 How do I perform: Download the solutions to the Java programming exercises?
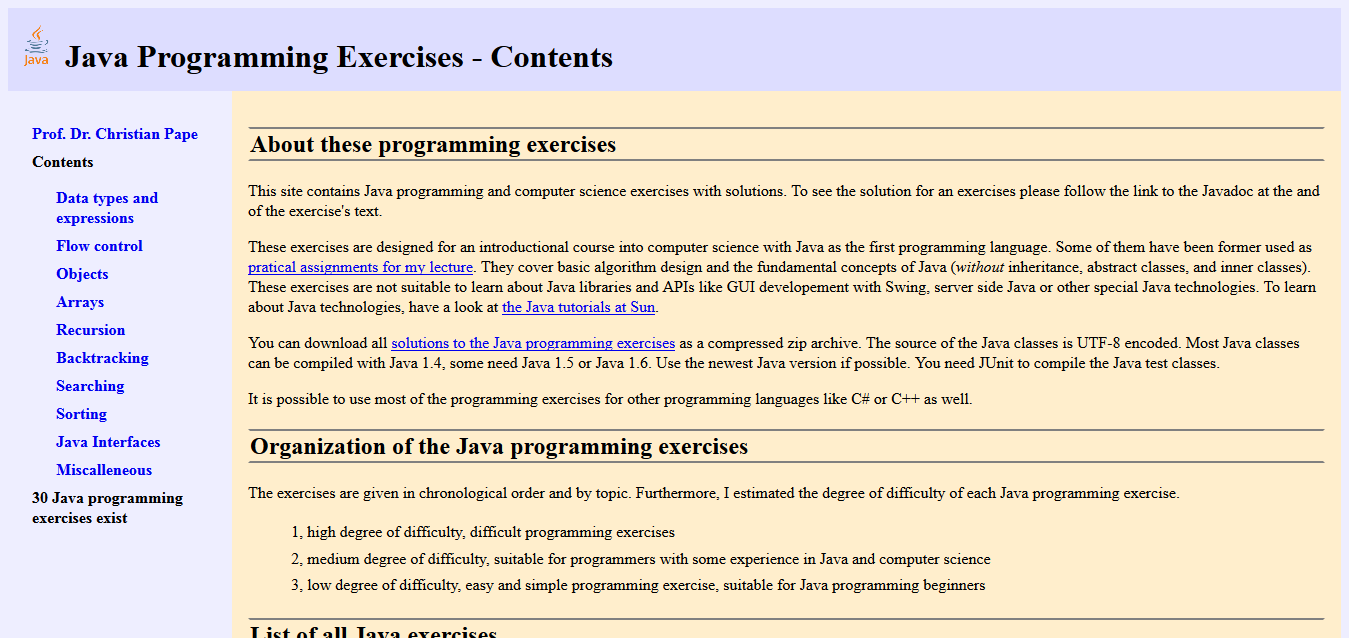(x=533, y=342)
